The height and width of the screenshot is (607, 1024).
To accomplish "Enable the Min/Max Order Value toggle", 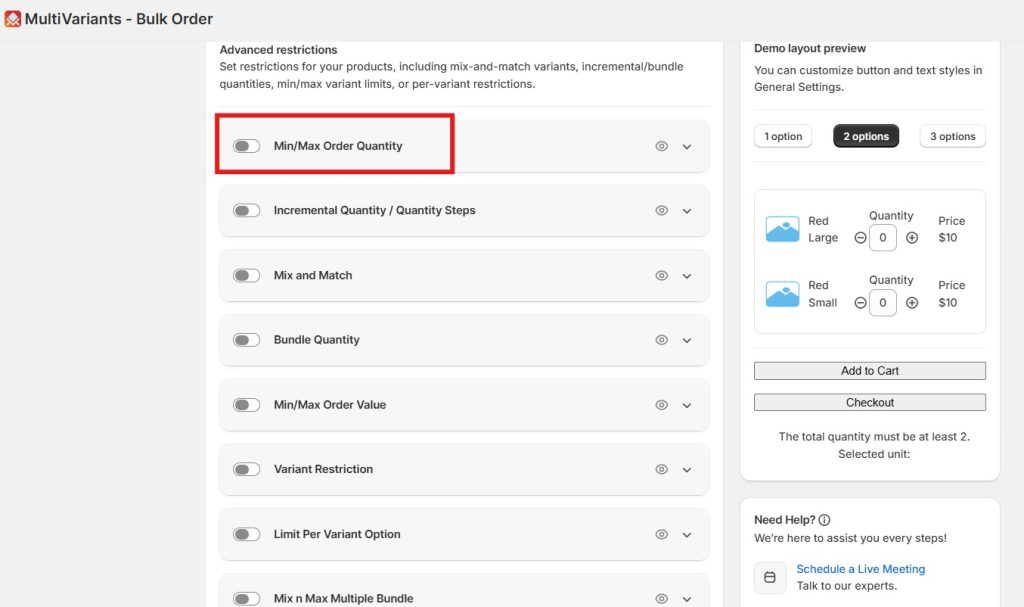I will (246, 404).
